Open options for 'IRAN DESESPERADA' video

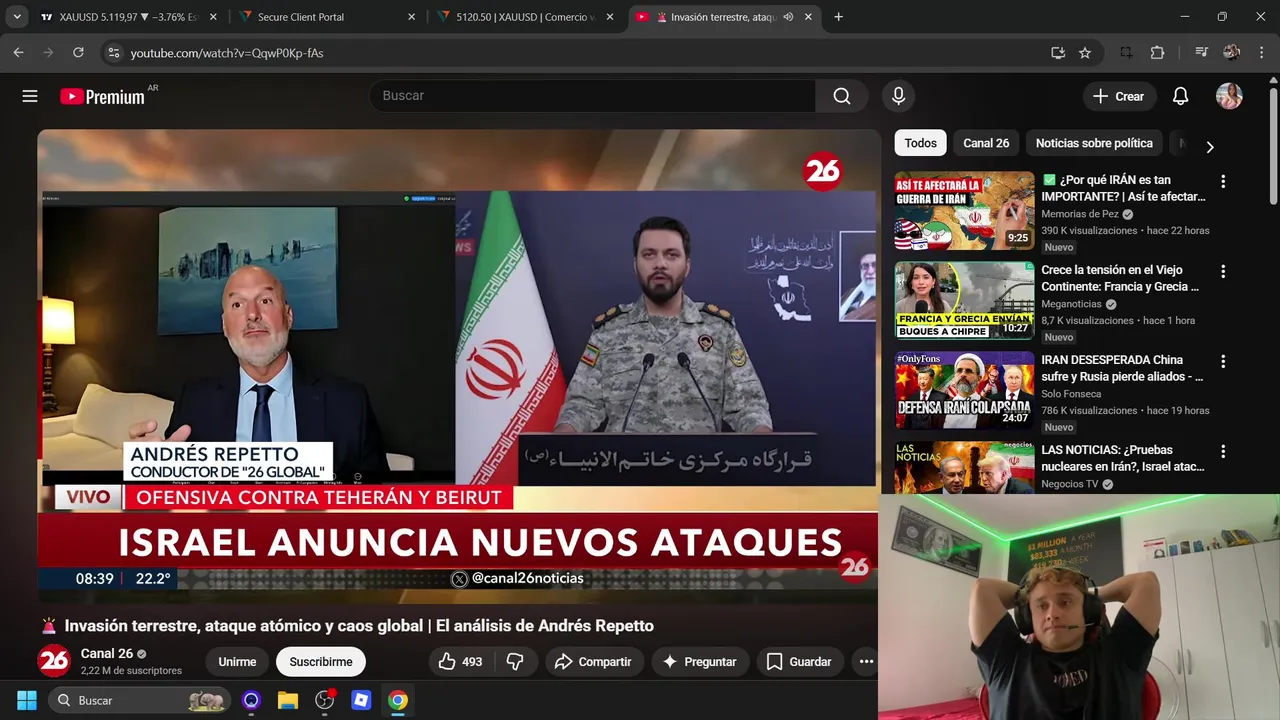[x=1222, y=362]
